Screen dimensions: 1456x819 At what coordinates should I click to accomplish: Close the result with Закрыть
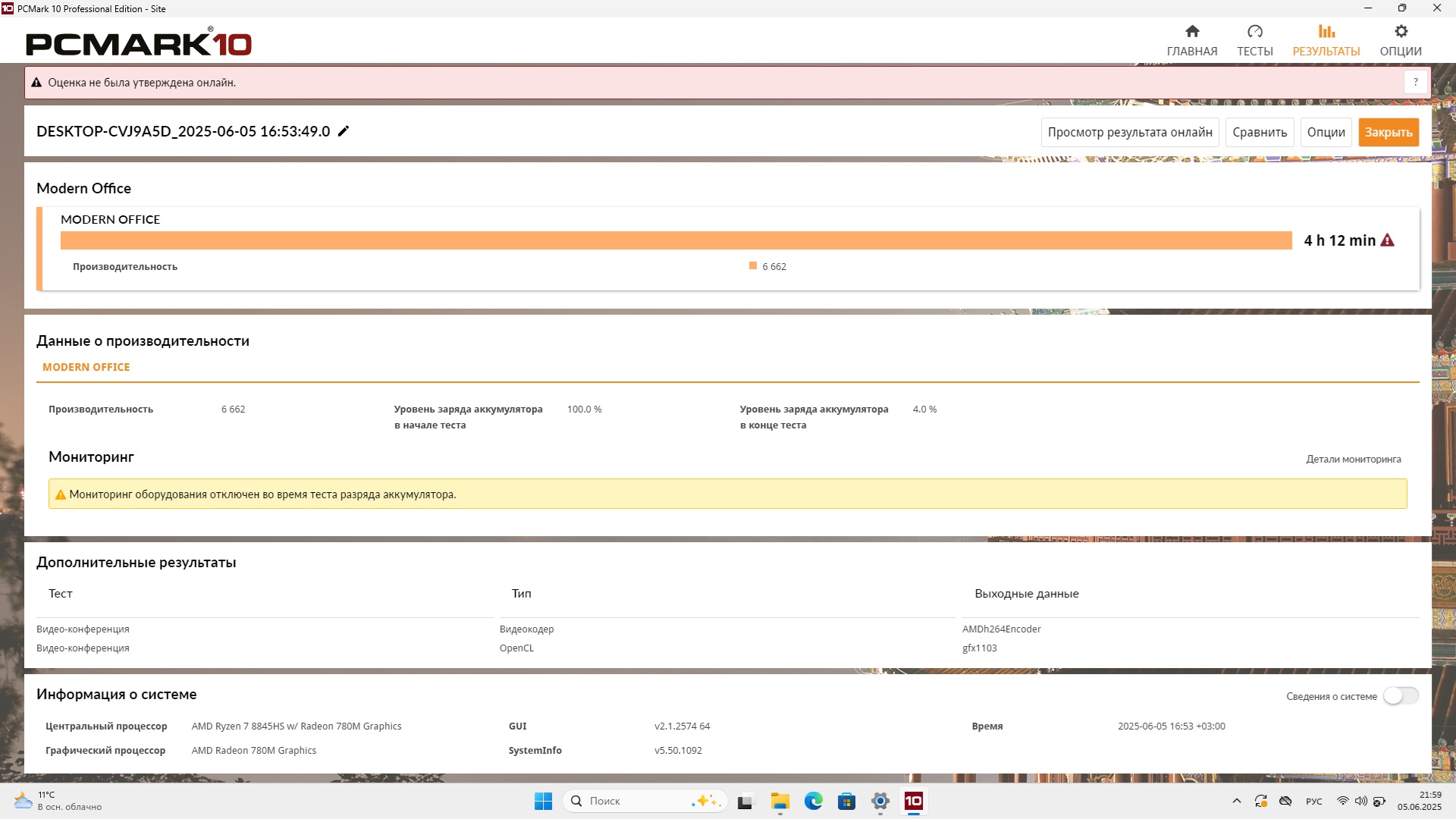click(x=1388, y=132)
